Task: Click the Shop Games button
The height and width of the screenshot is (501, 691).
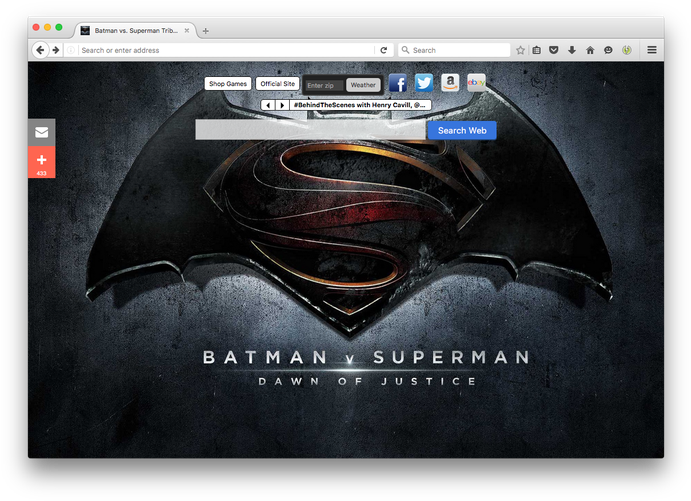Action: (228, 84)
